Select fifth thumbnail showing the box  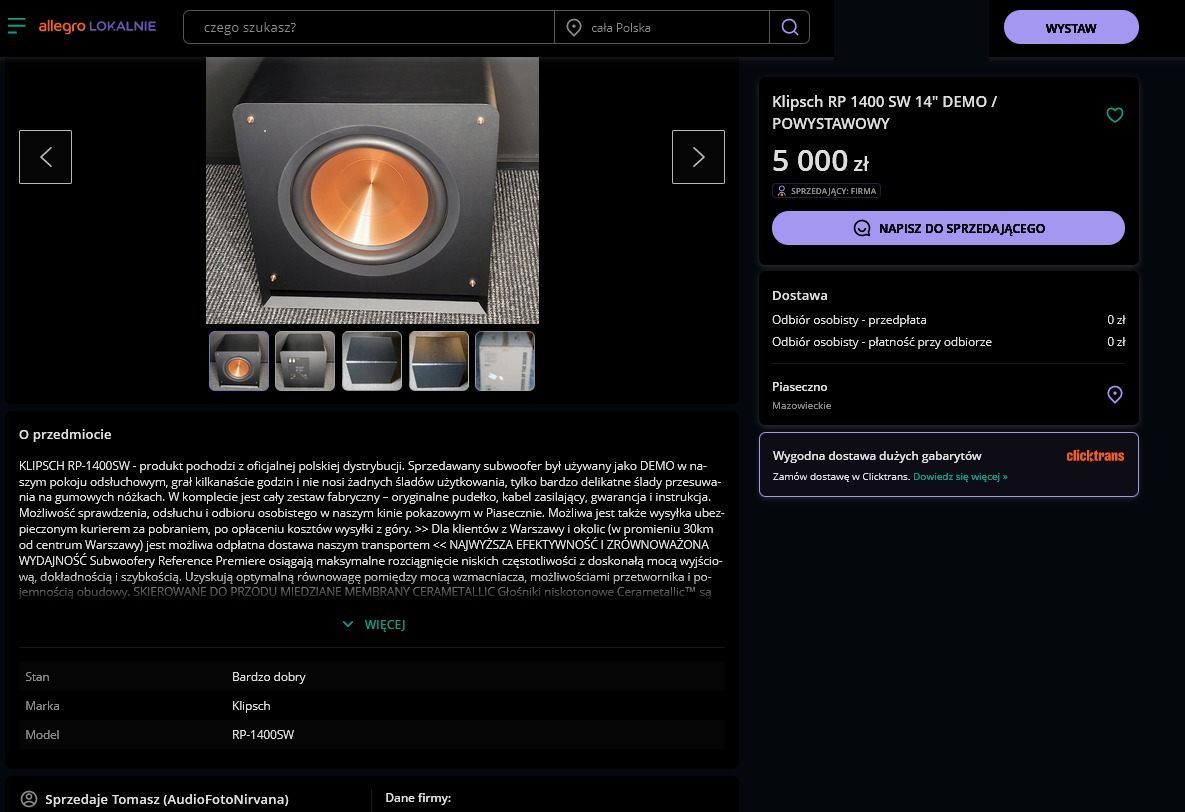tap(505, 361)
